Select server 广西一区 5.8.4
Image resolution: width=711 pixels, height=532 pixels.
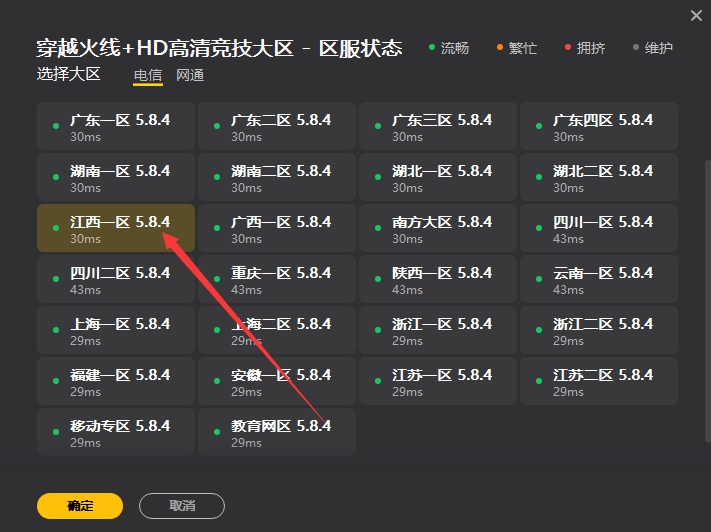tap(277, 228)
